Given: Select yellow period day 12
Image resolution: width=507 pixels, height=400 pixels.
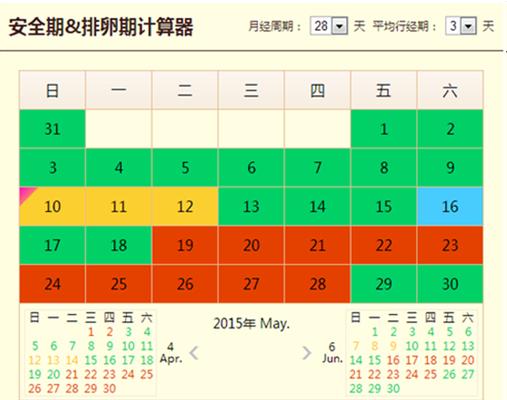Looking at the screenshot, I should coord(185,206).
